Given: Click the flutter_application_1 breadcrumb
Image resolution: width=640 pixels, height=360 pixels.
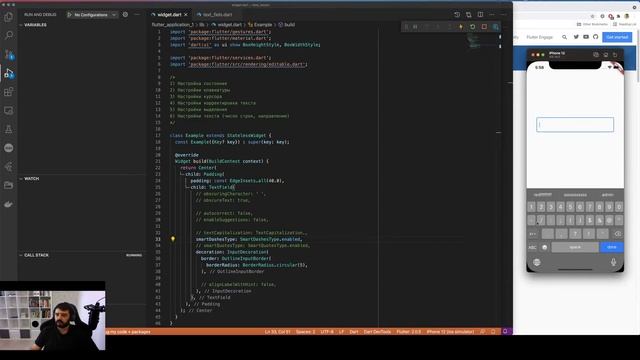Looking at the screenshot, I should [173, 25].
